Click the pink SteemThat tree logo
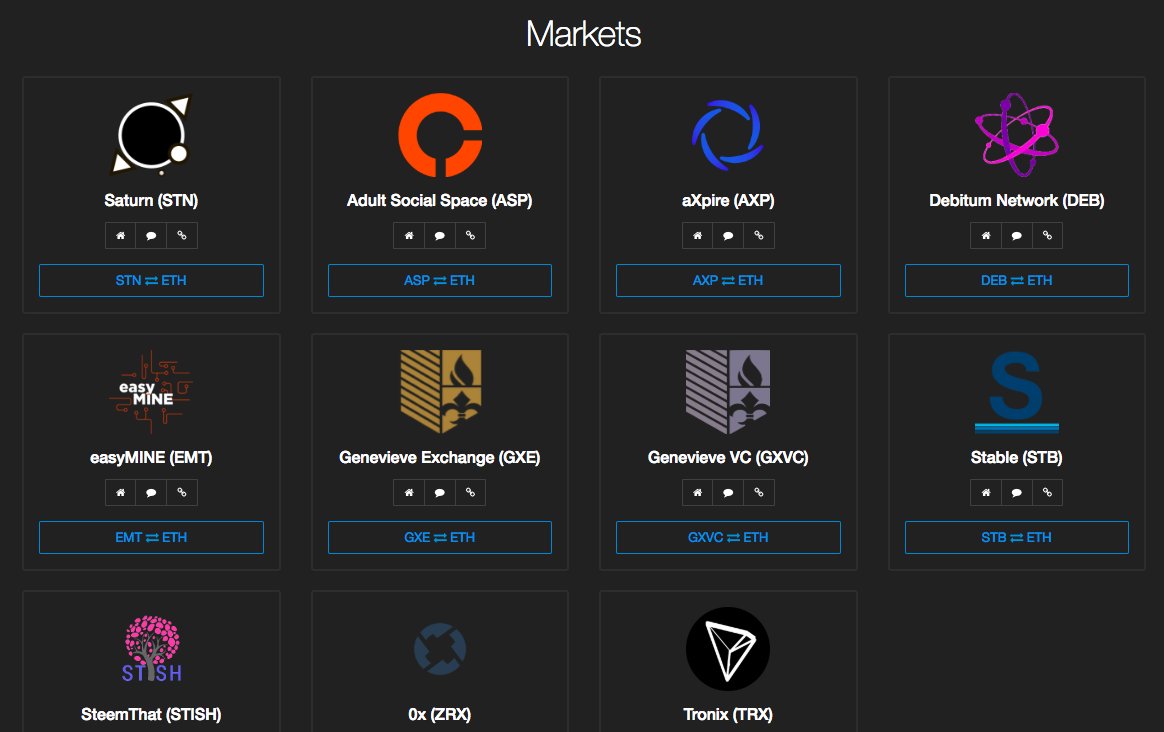Screen dimensions: 1164x732 (x=151, y=649)
